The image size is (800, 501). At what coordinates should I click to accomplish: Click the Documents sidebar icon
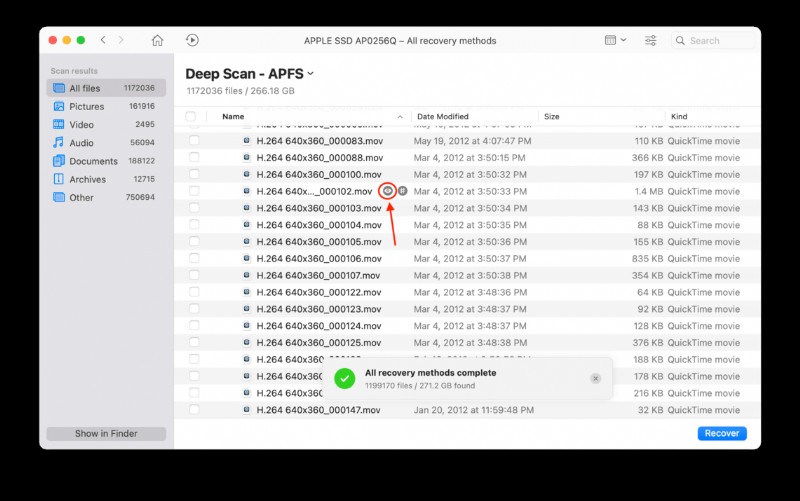click(x=59, y=161)
